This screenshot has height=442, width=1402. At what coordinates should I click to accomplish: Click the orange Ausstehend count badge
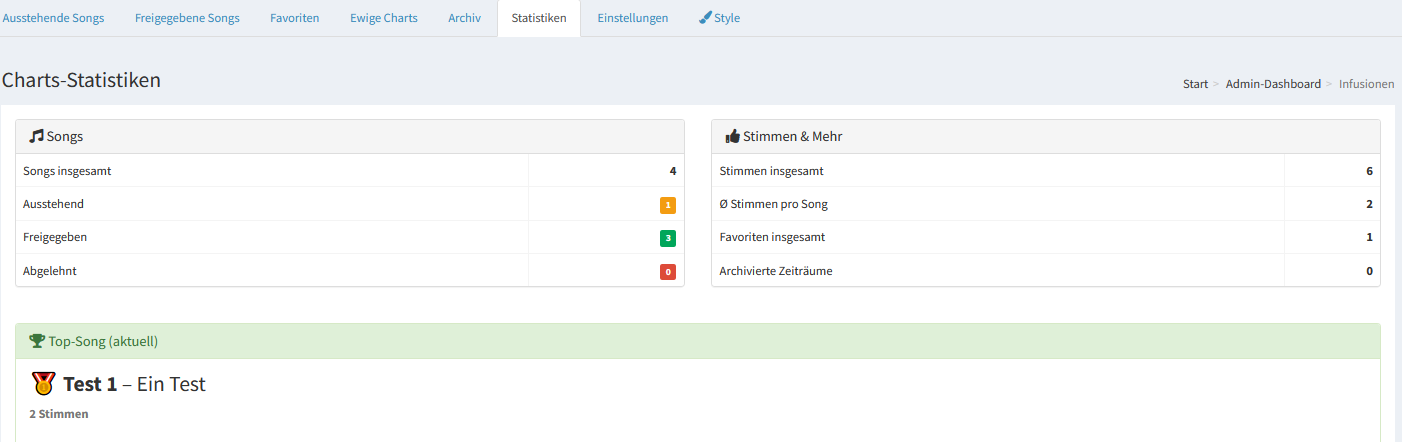click(668, 205)
